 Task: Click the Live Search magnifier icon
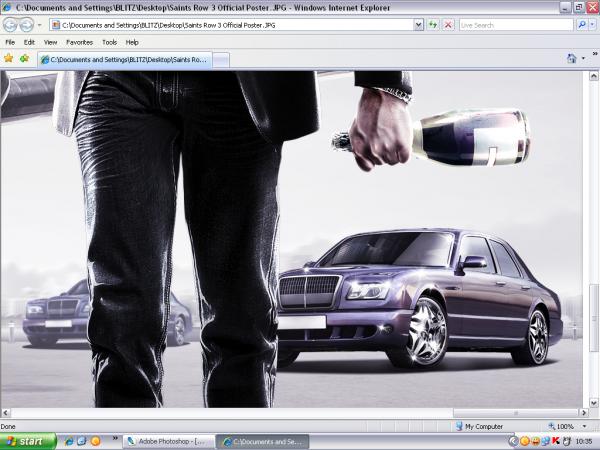(581, 25)
